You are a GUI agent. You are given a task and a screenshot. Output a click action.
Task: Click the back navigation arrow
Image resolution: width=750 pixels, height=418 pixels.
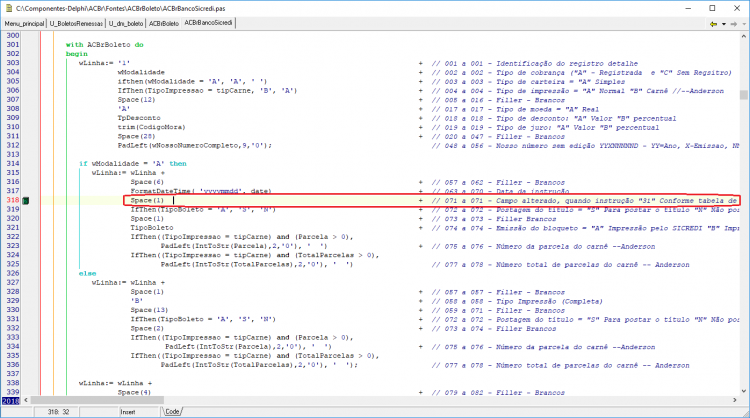click(x=713, y=24)
